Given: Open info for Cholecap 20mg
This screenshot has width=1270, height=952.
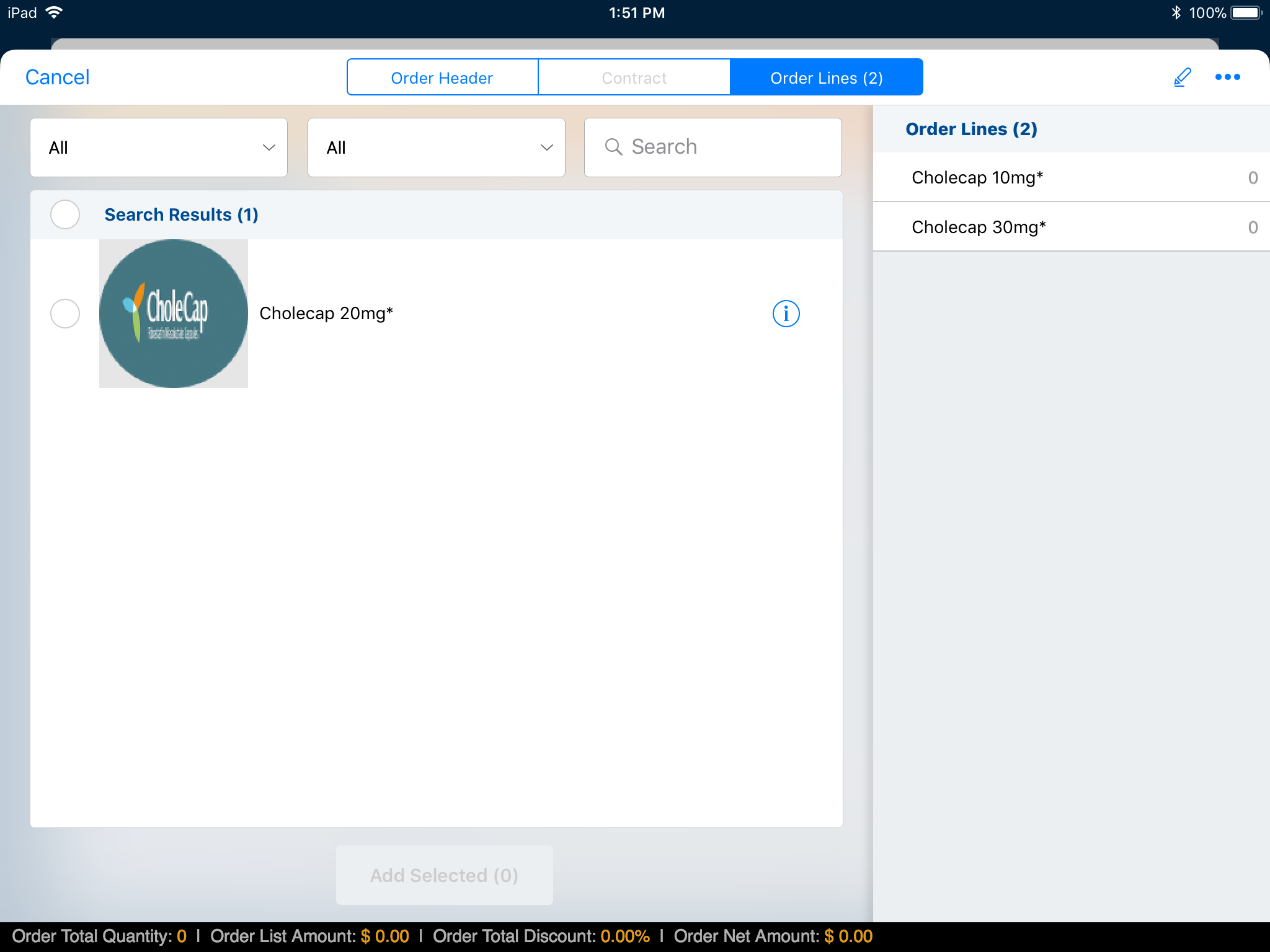Looking at the screenshot, I should point(786,314).
